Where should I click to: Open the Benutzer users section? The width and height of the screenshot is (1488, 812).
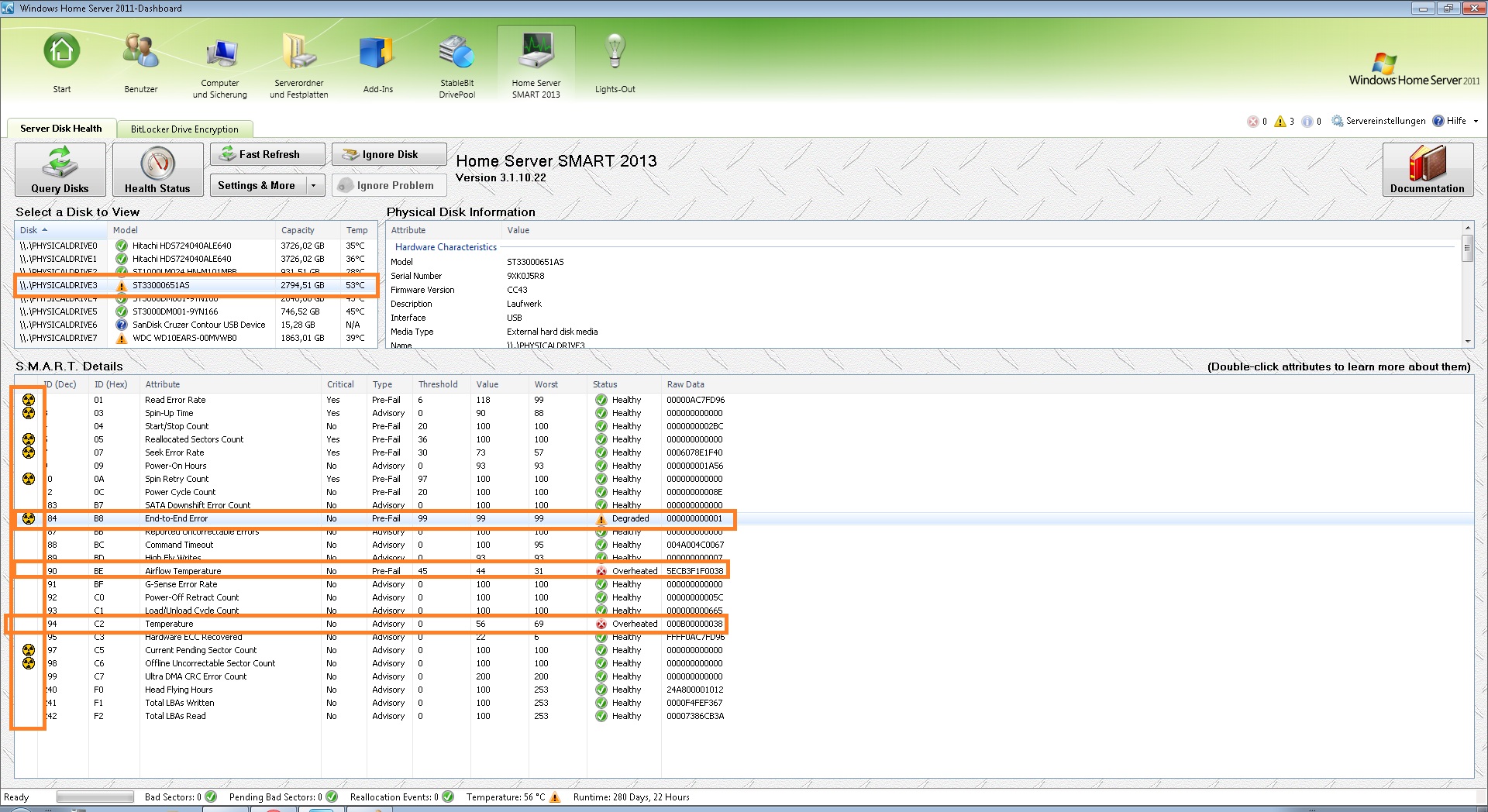(141, 62)
